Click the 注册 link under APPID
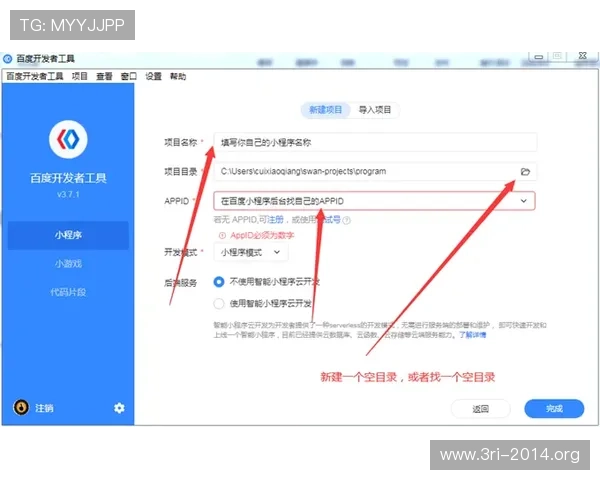This screenshot has height=480, width=600. point(276,220)
